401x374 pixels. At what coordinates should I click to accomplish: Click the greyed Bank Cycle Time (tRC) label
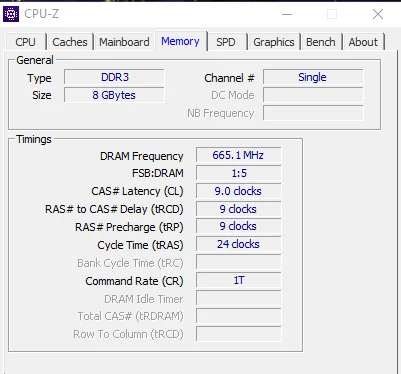pyautogui.click(x=130, y=263)
